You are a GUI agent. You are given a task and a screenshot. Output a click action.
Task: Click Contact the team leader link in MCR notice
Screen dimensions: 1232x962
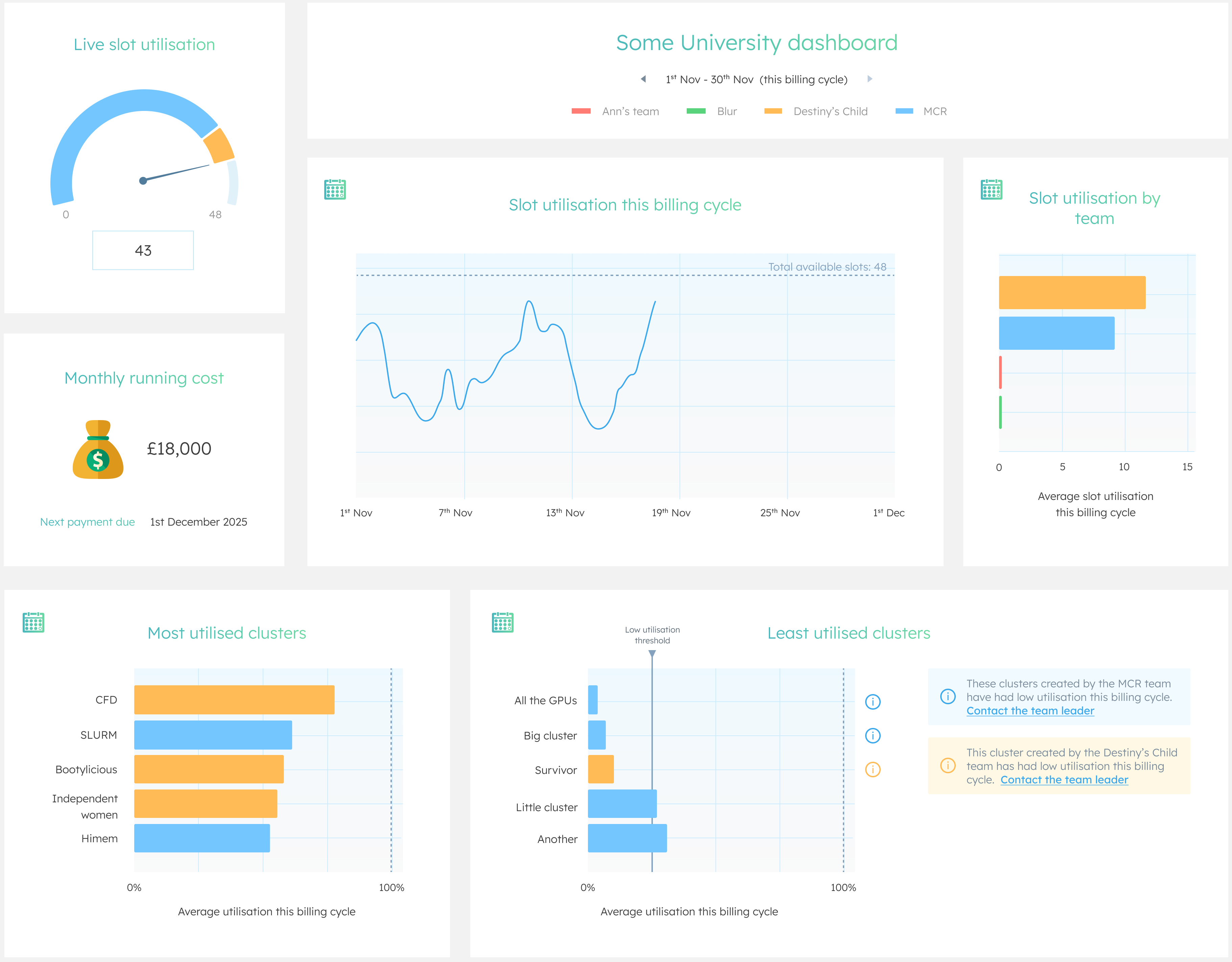1029,711
